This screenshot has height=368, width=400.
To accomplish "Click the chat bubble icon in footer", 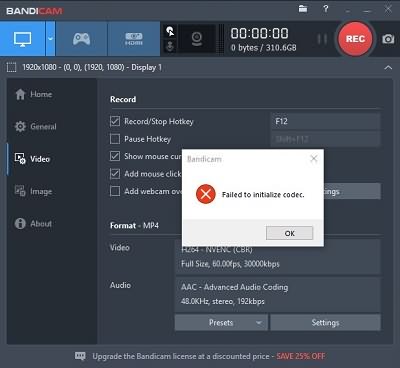I will (80, 356).
